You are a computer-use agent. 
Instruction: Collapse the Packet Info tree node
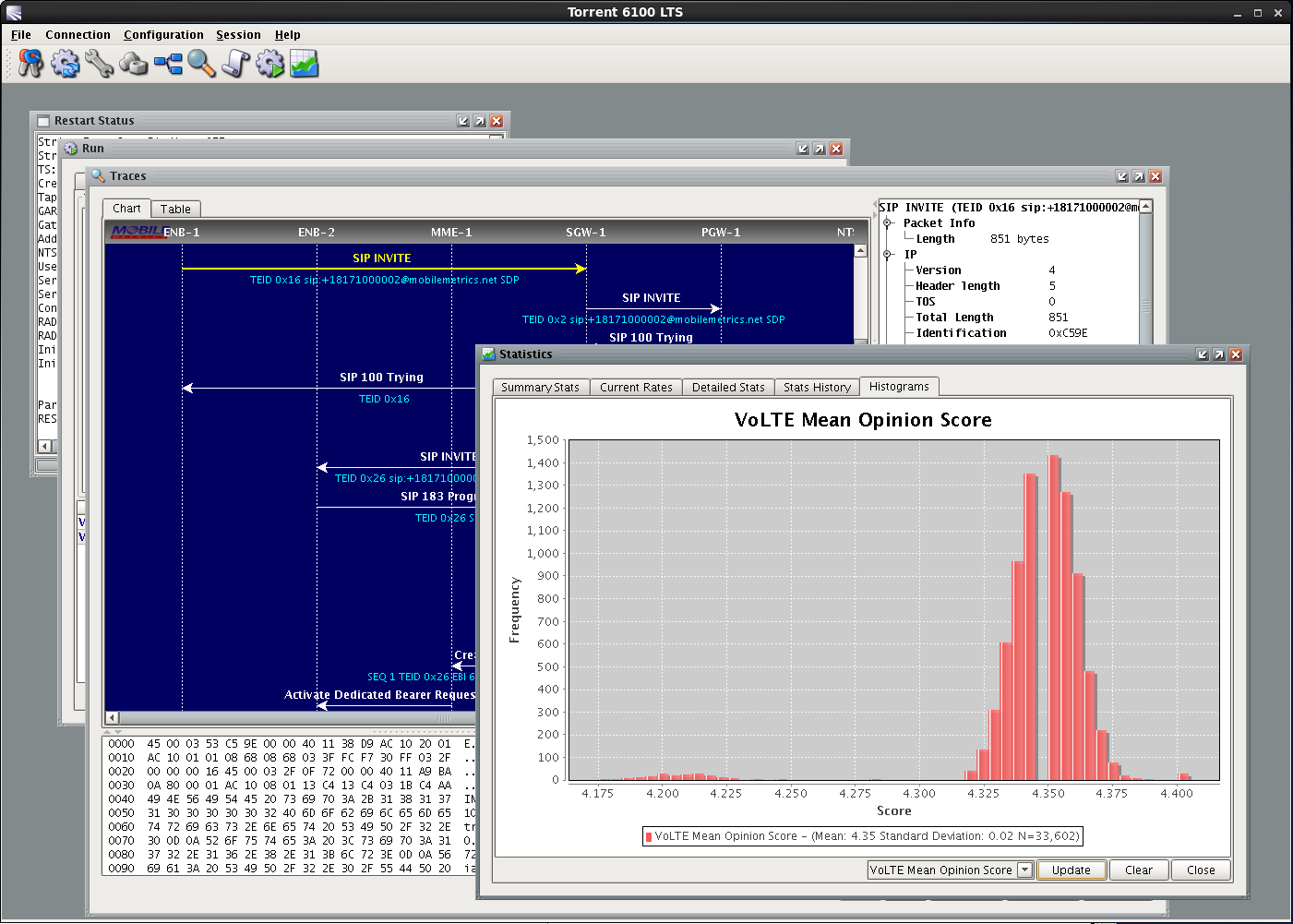click(888, 223)
